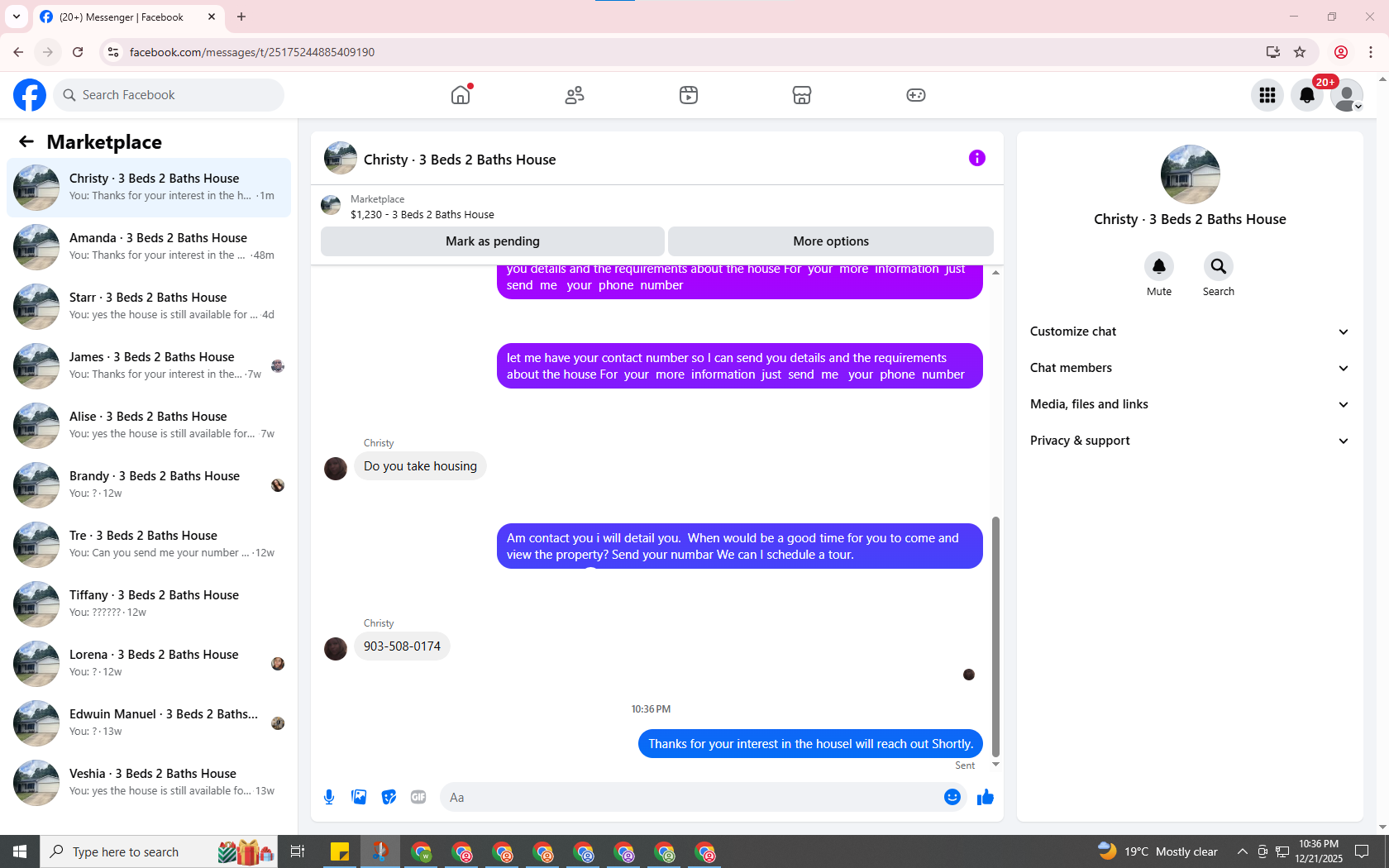Send a thumbs-up like
The height and width of the screenshot is (868, 1389).
986,797
